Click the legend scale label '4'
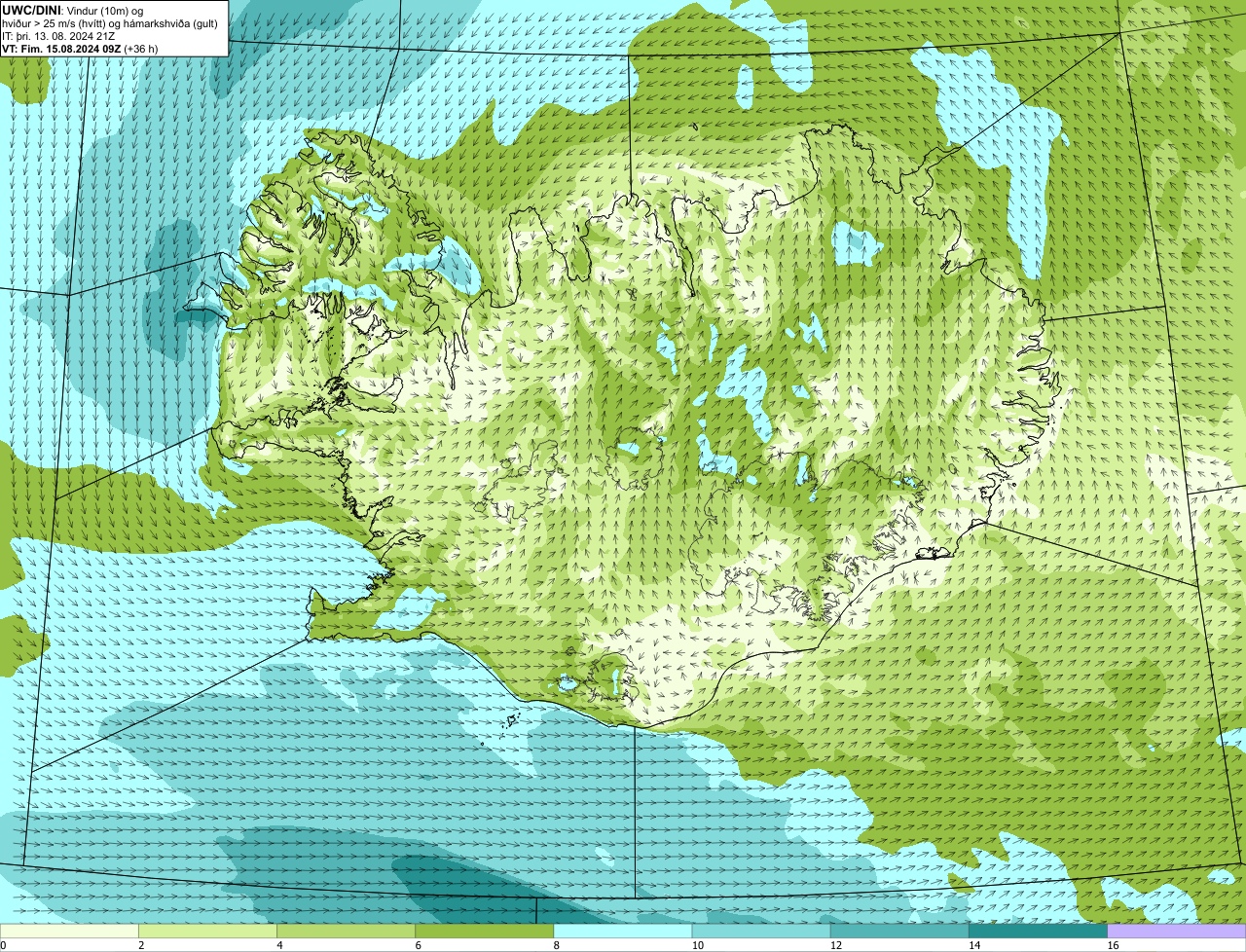 click(x=279, y=945)
